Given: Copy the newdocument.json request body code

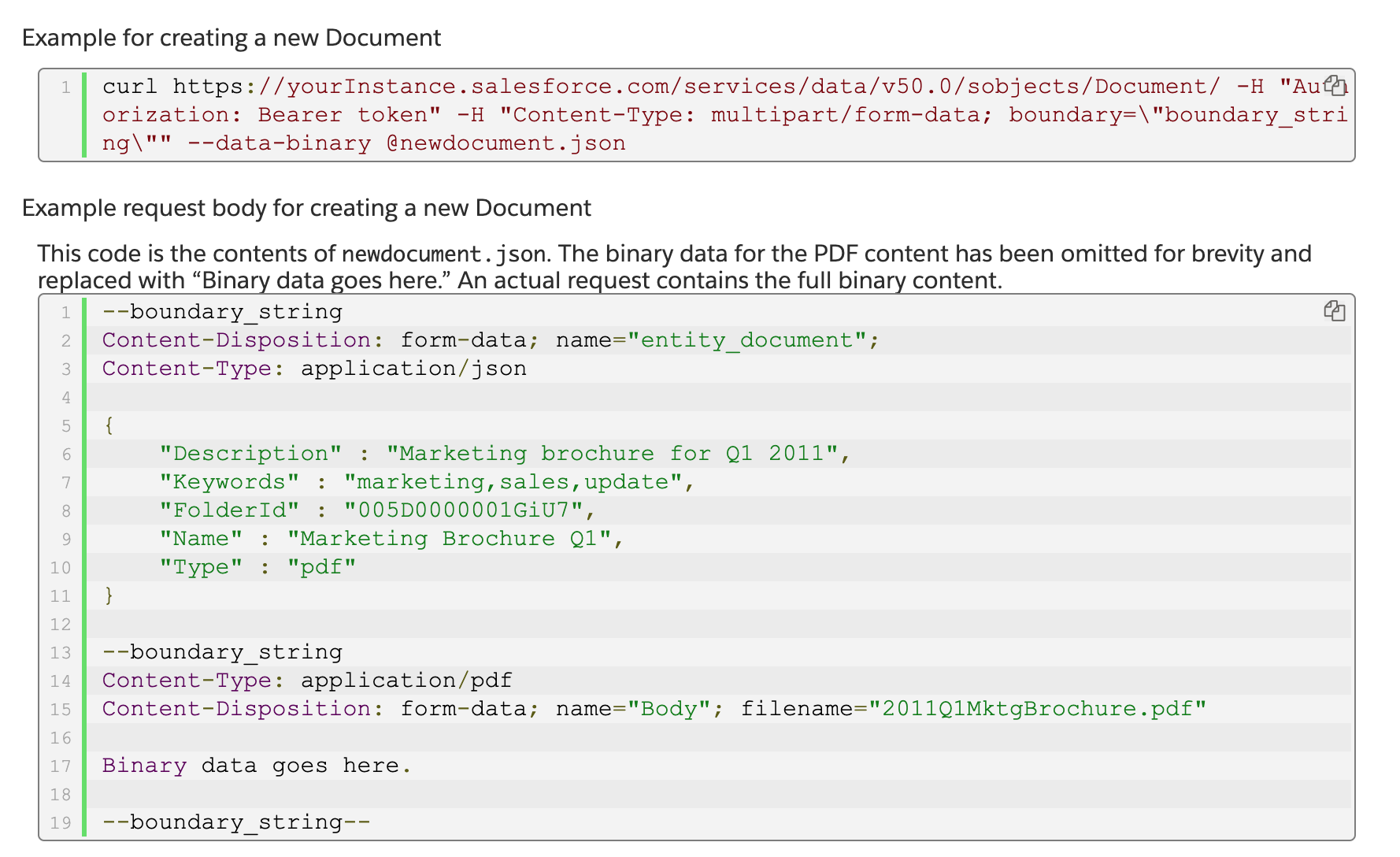Looking at the screenshot, I should [1335, 311].
